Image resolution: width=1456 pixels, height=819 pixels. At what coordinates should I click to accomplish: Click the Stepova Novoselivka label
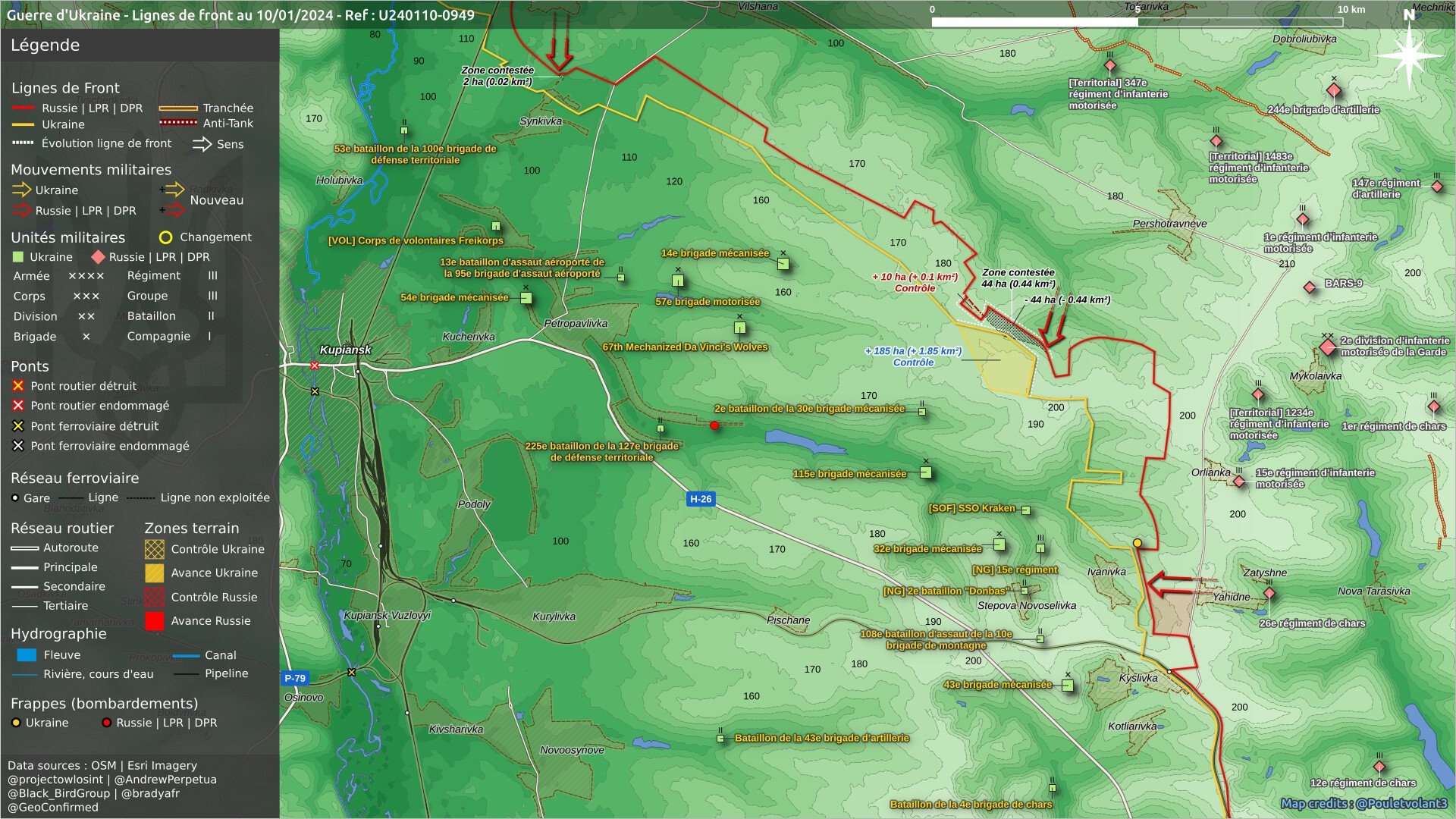point(1027,606)
